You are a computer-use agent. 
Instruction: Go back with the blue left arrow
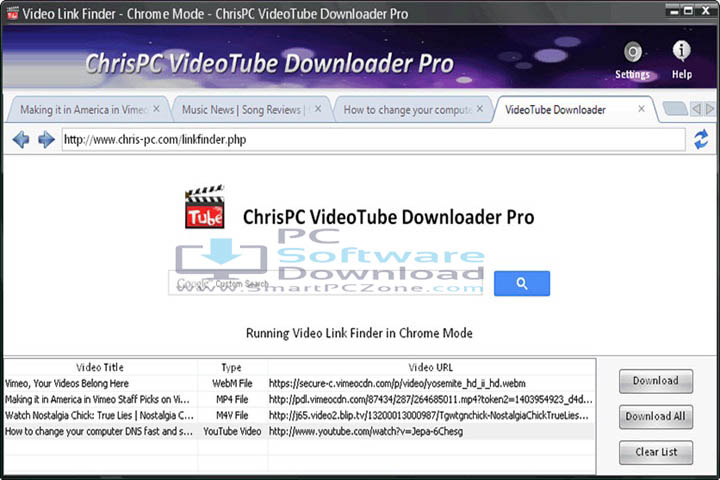click(x=21, y=139)
